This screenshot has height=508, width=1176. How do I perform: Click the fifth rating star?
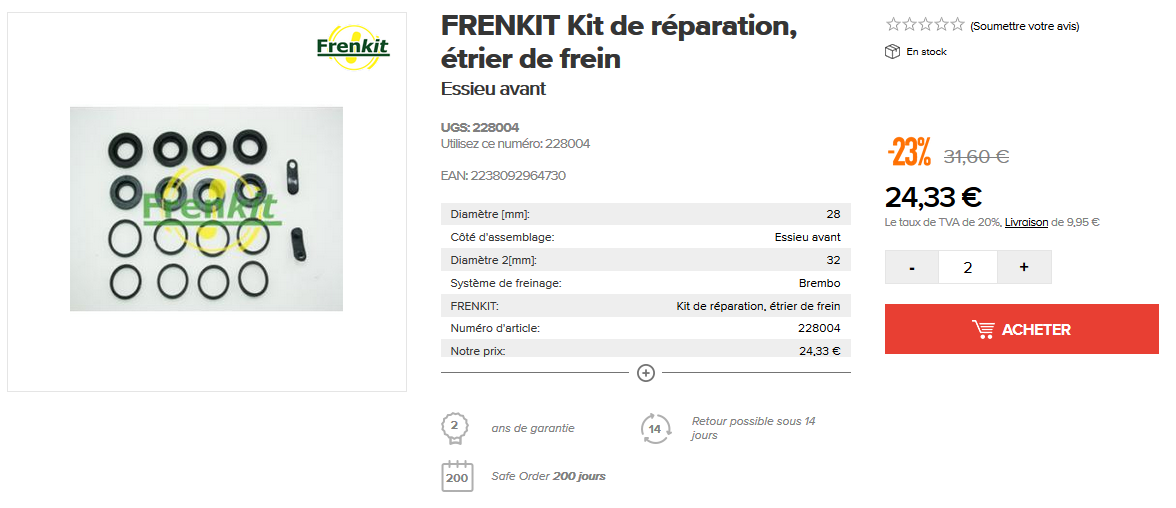(958, 25)
